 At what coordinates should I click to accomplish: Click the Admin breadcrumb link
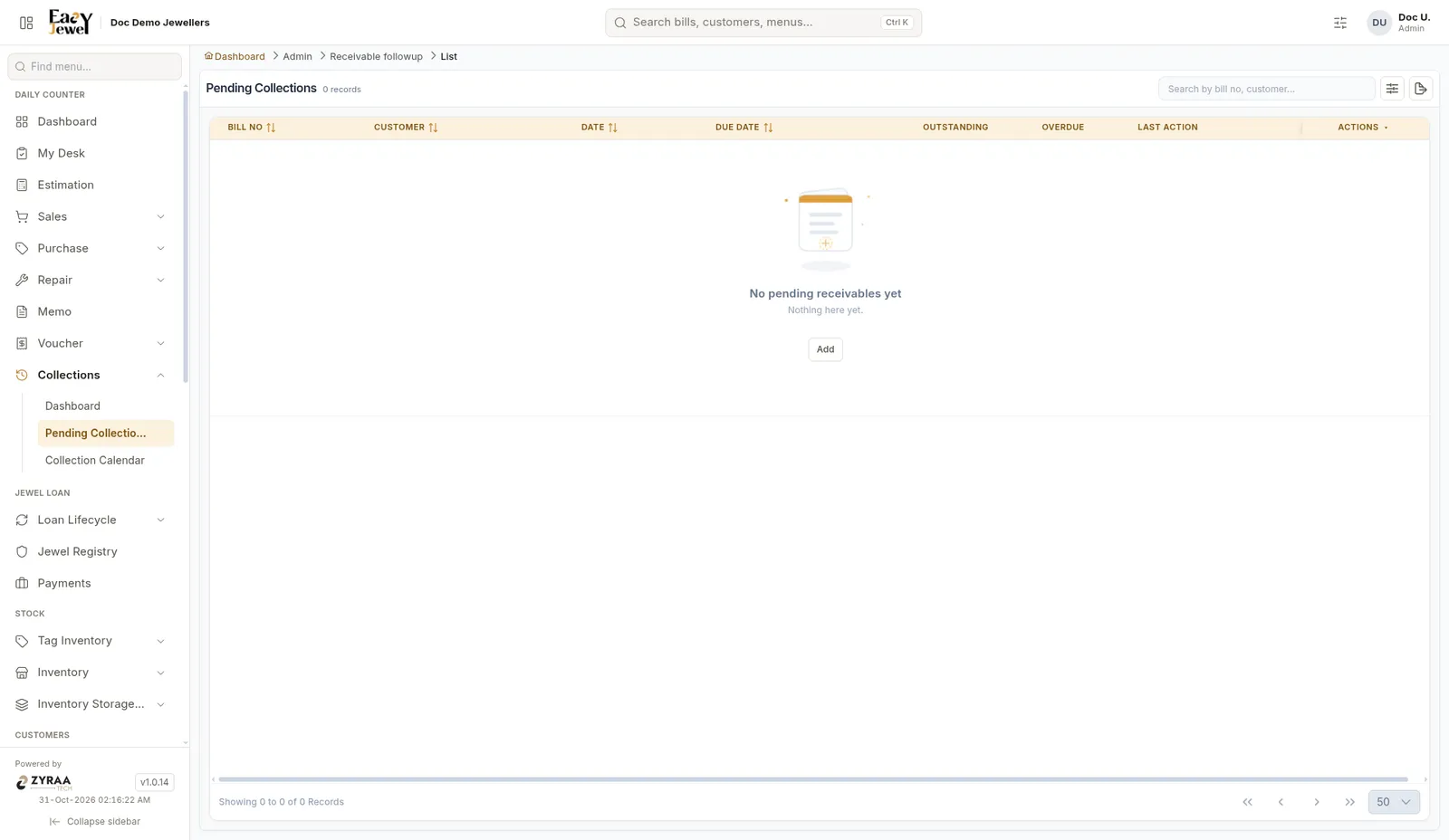tap(297, 56)
